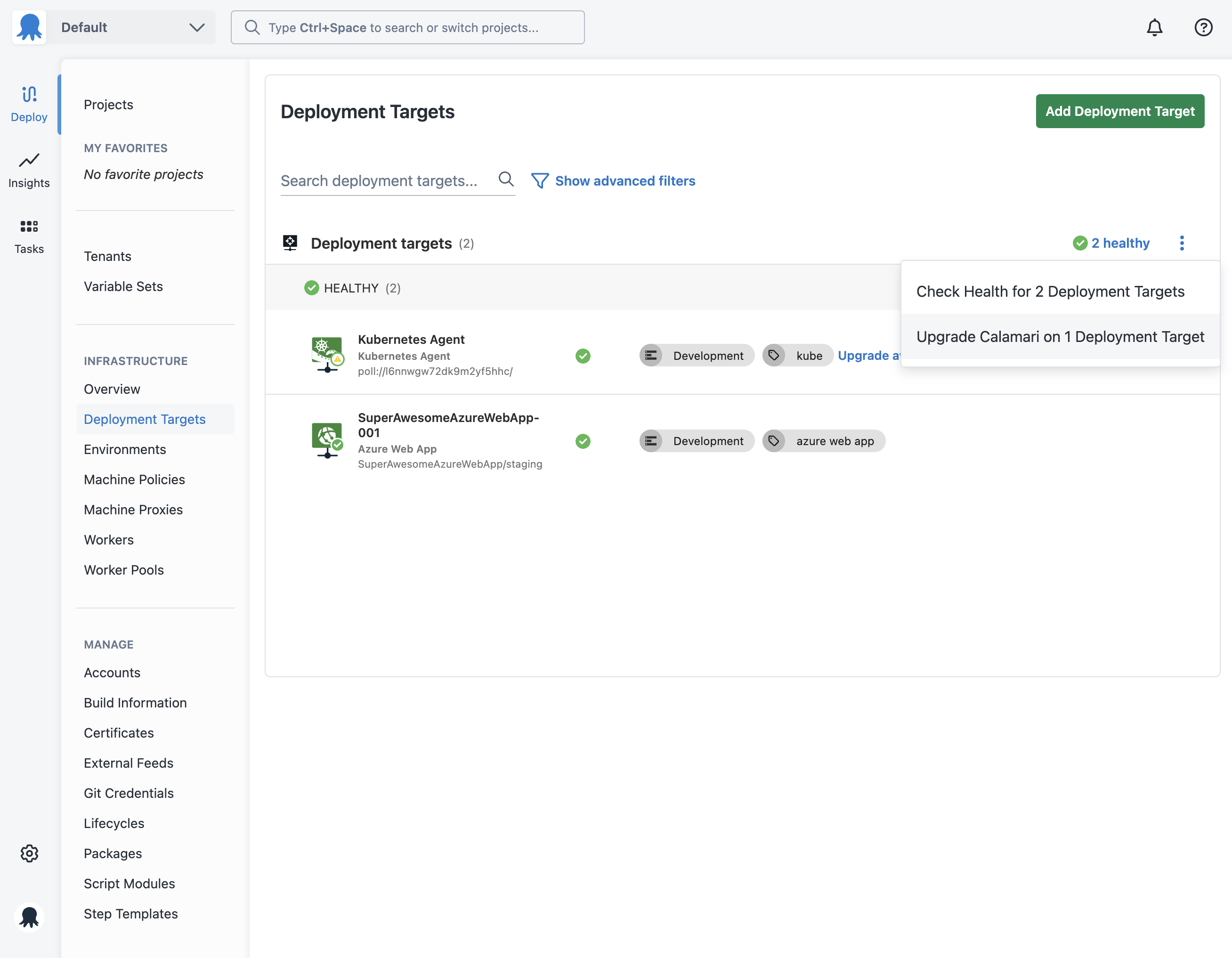Open the Insights chart icon
Image resolution: width=1232 pixels, height=958 pixels.
pos(29,160)
